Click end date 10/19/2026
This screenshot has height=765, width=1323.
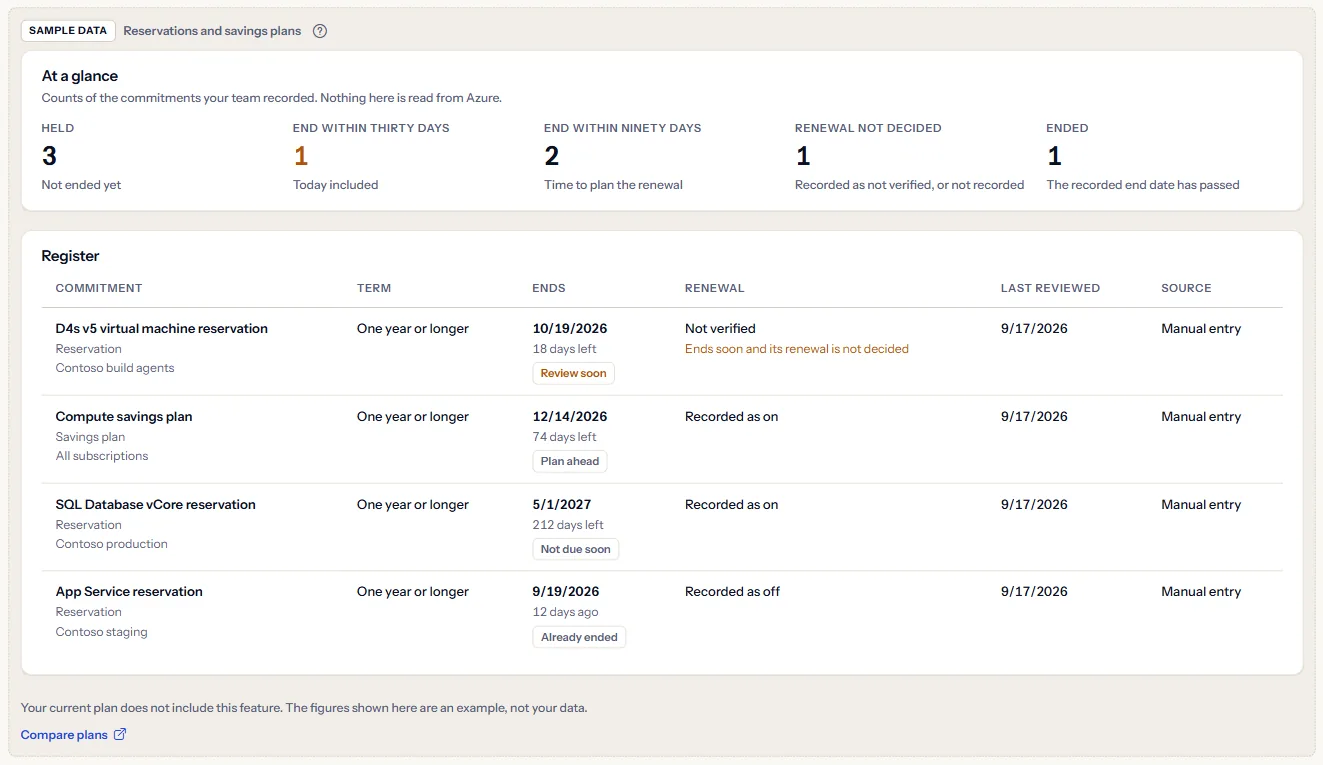570,328
